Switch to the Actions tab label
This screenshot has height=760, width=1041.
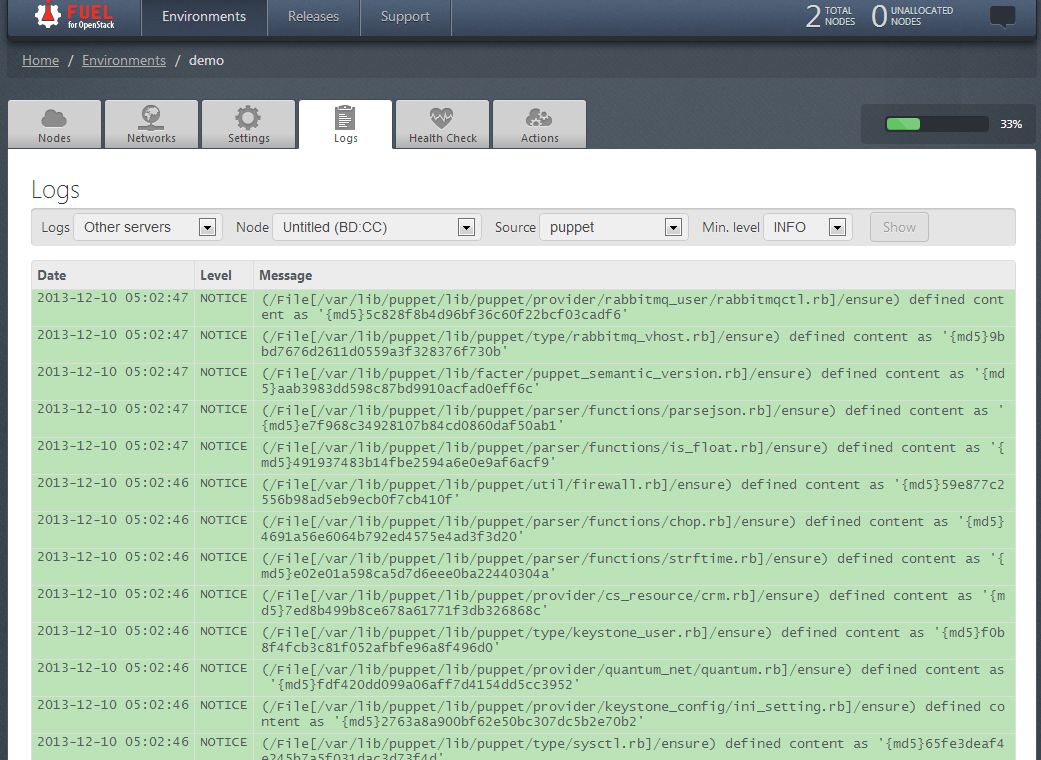point(540,138)
